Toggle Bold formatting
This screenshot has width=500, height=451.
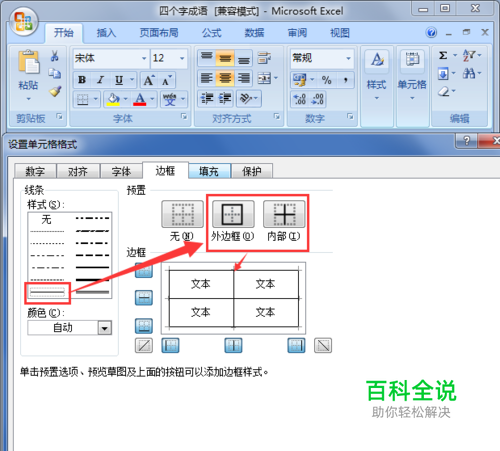[x=82, y=80]
